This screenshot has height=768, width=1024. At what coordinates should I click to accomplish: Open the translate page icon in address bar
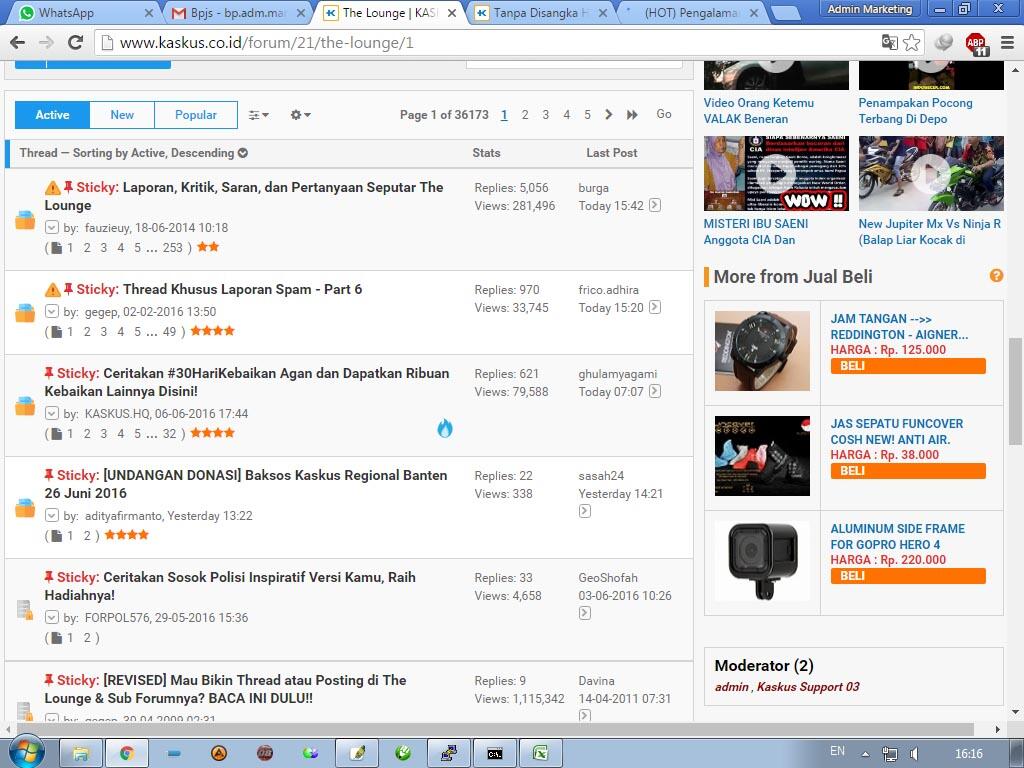pyautogui.click(x=889, y=42)
